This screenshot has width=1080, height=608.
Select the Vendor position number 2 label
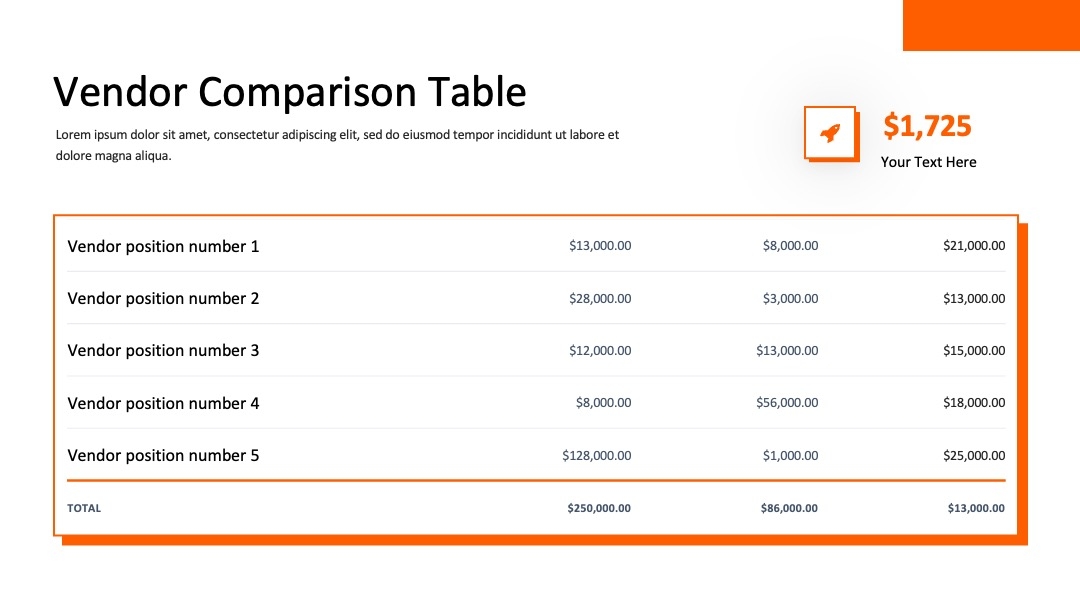(x=163, y=298)
